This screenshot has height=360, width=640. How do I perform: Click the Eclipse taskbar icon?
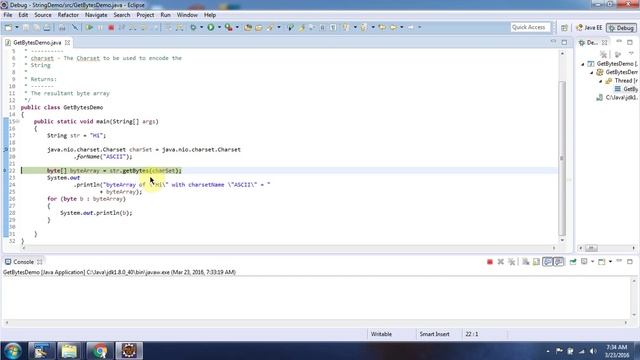[x=129, y=351]
